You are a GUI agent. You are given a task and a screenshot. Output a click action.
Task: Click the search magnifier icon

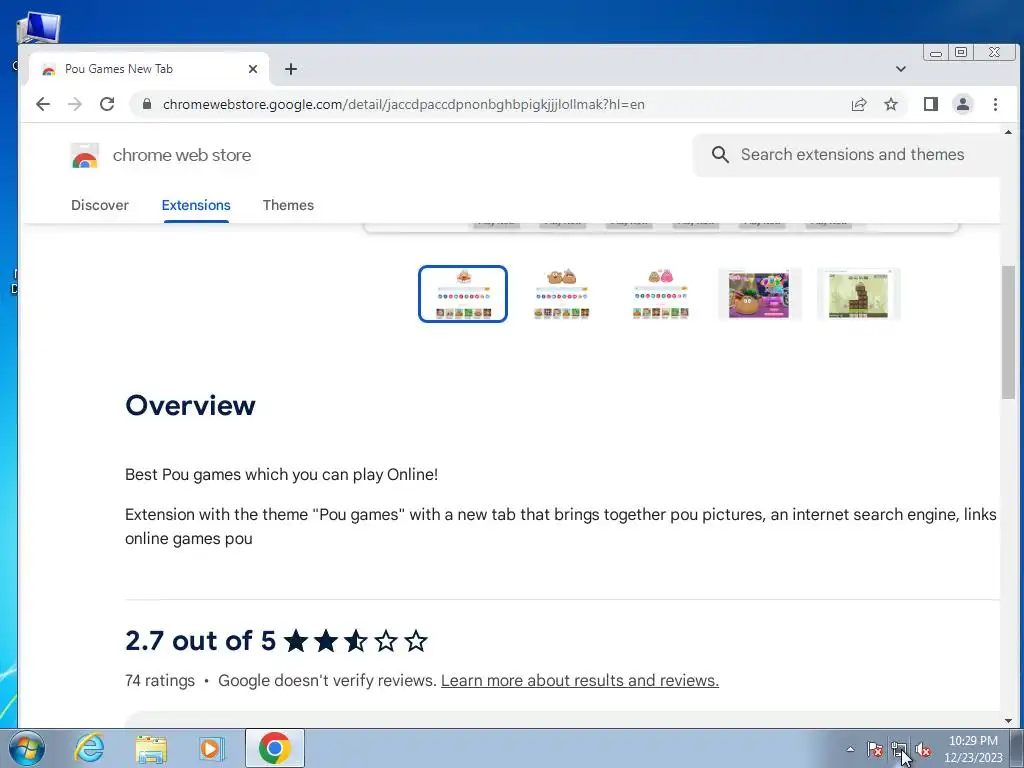pos(720,155)
